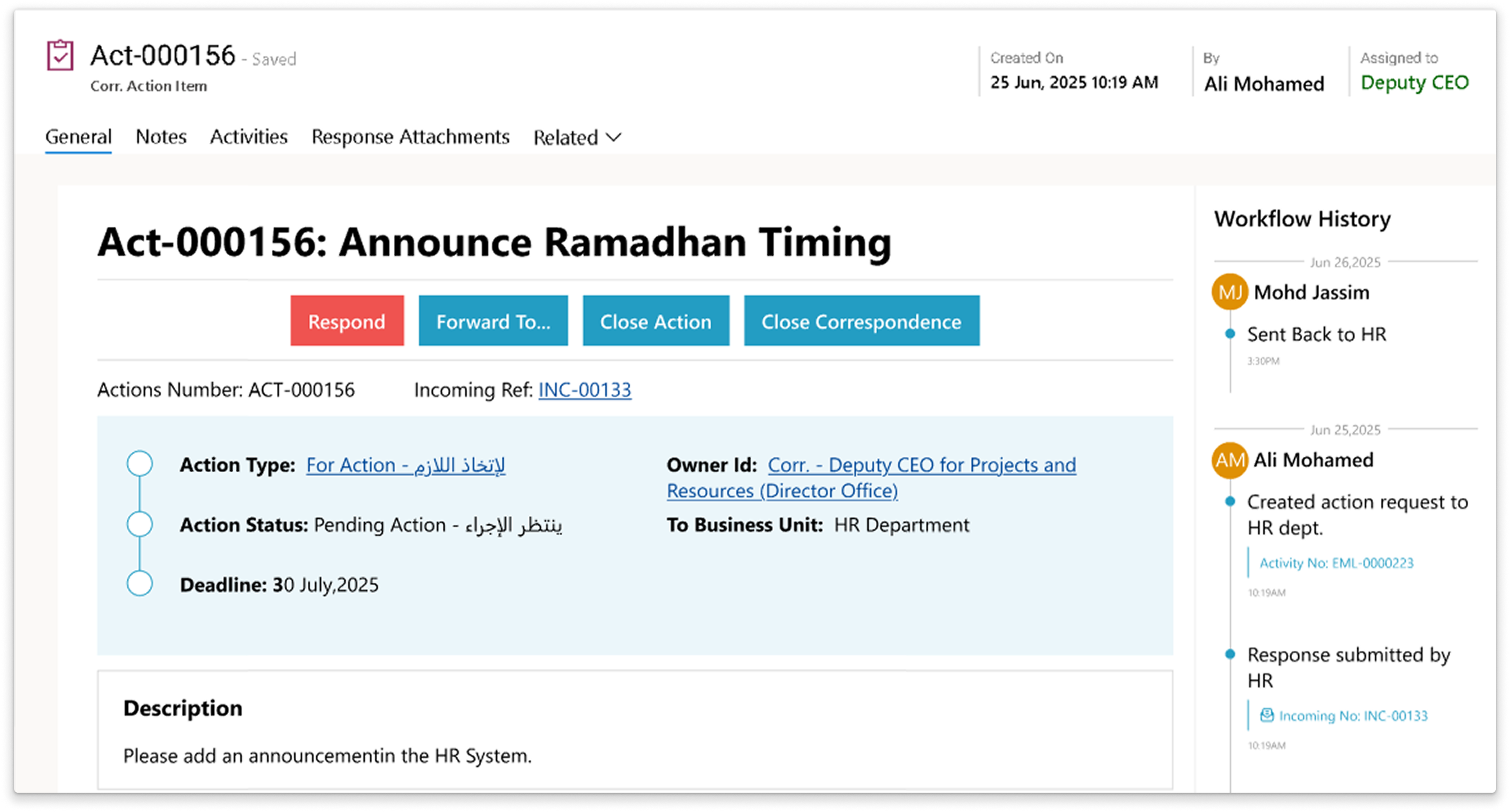Click the Deadline circle marker
This screenshot has height=812, width=1510.
(139, 584)
